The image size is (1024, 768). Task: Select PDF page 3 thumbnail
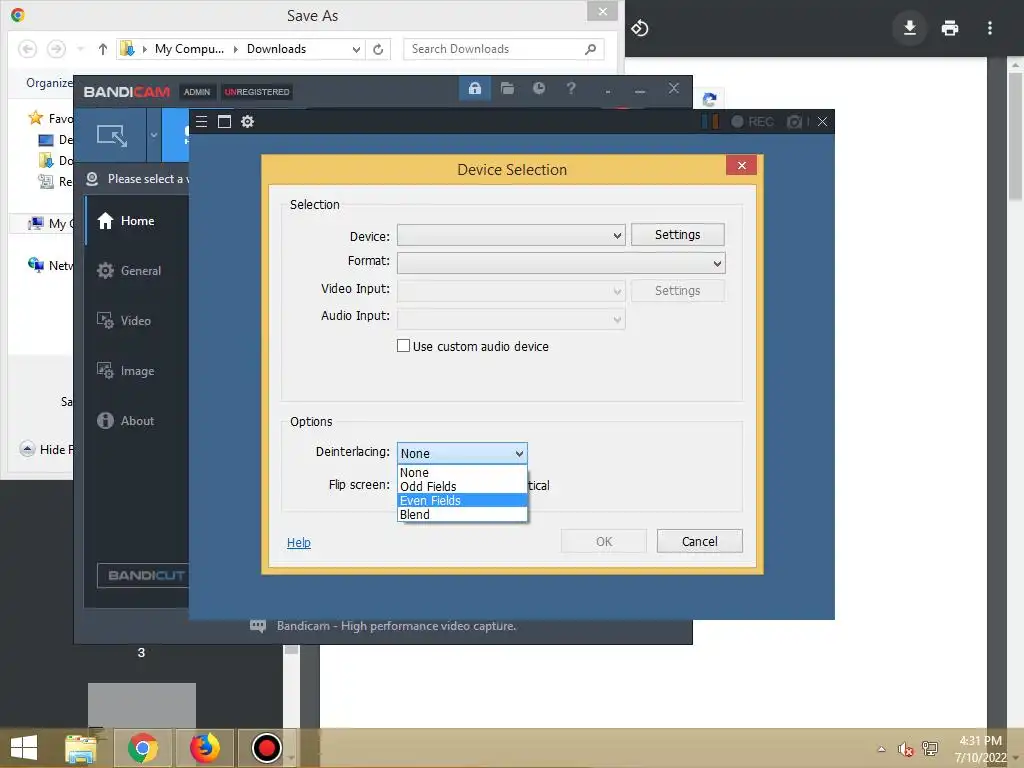coord(142,705)
